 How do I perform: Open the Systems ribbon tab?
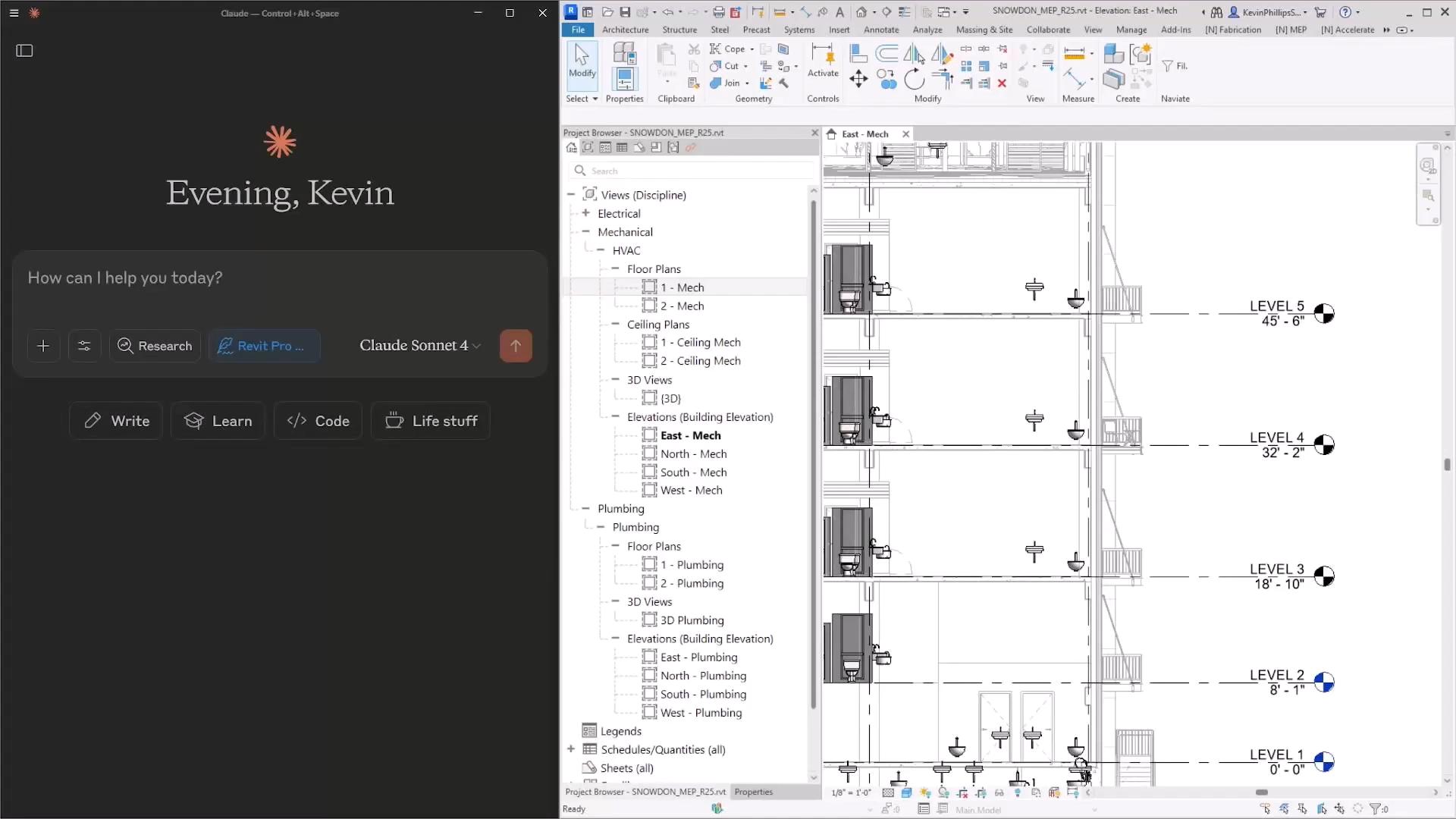[799, 30]
